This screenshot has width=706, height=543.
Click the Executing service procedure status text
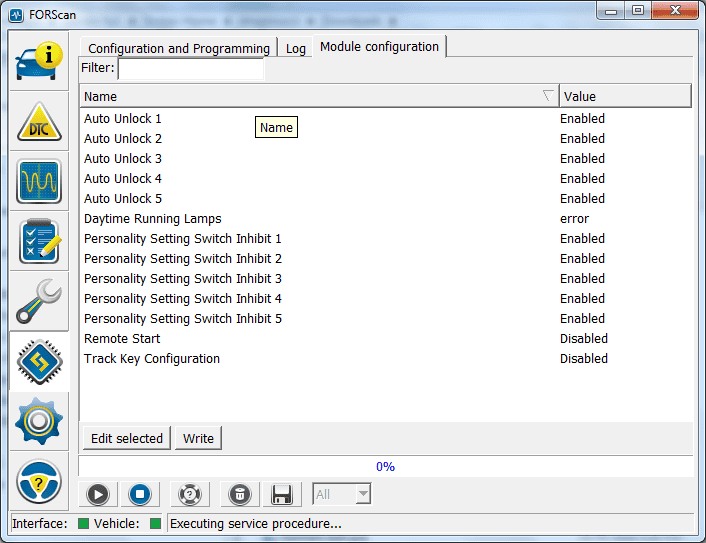[256, 523]
